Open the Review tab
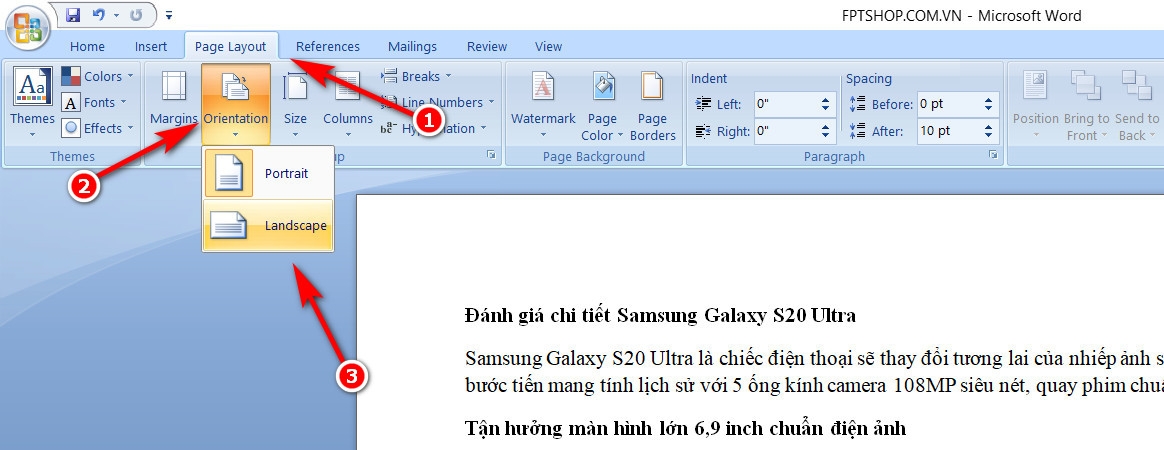 point(486,46)
